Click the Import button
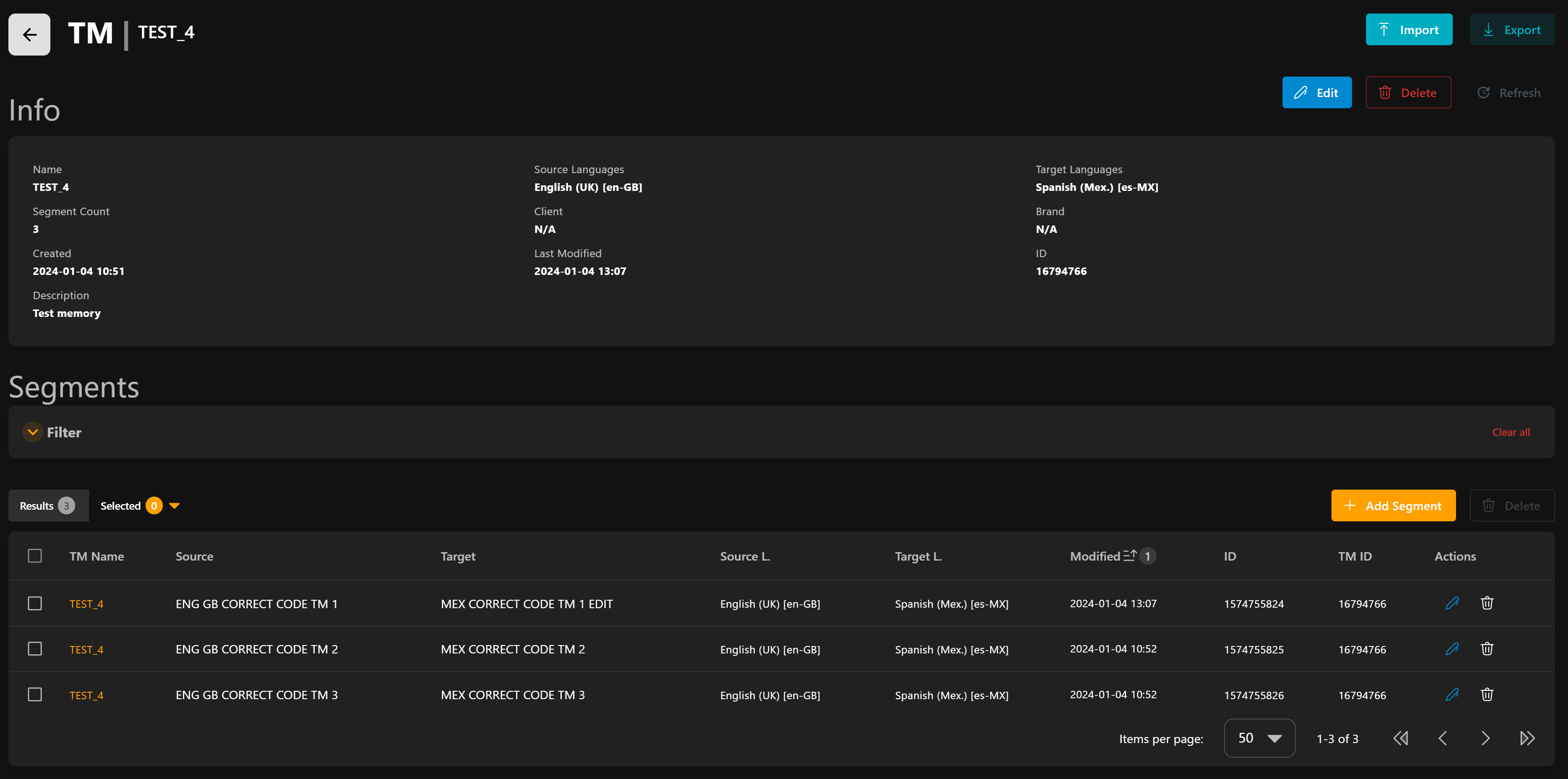The image size is (1568, 779). (x=1408, y=30)
